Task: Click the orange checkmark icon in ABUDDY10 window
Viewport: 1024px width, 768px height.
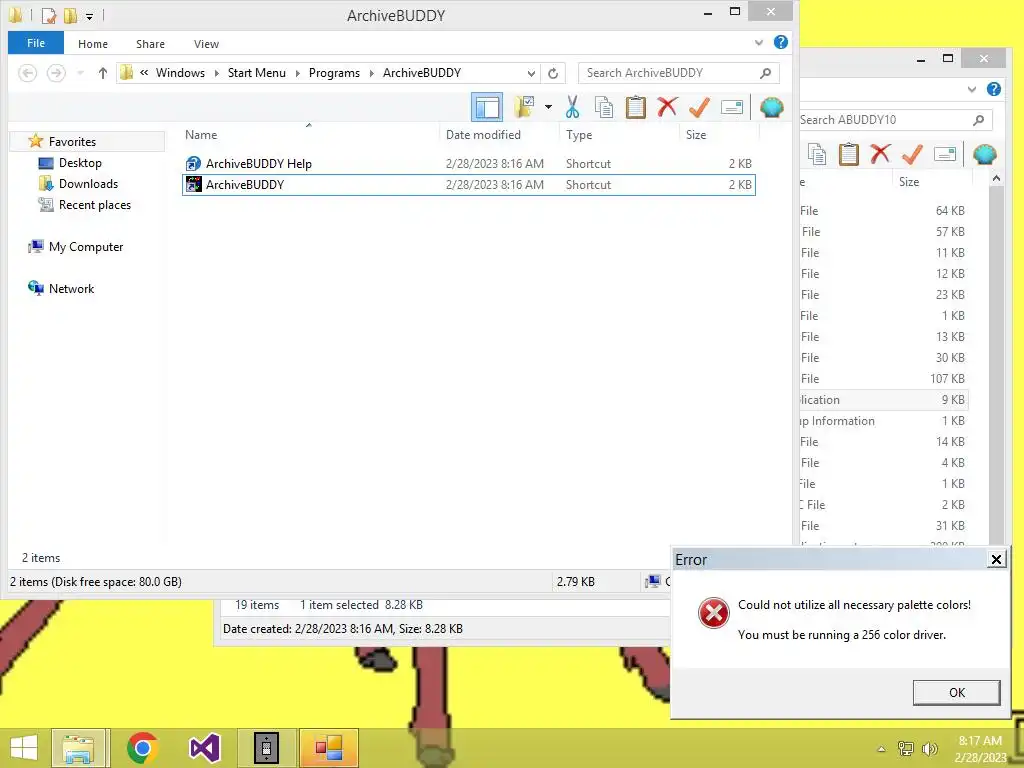Action: coord(912,154)
